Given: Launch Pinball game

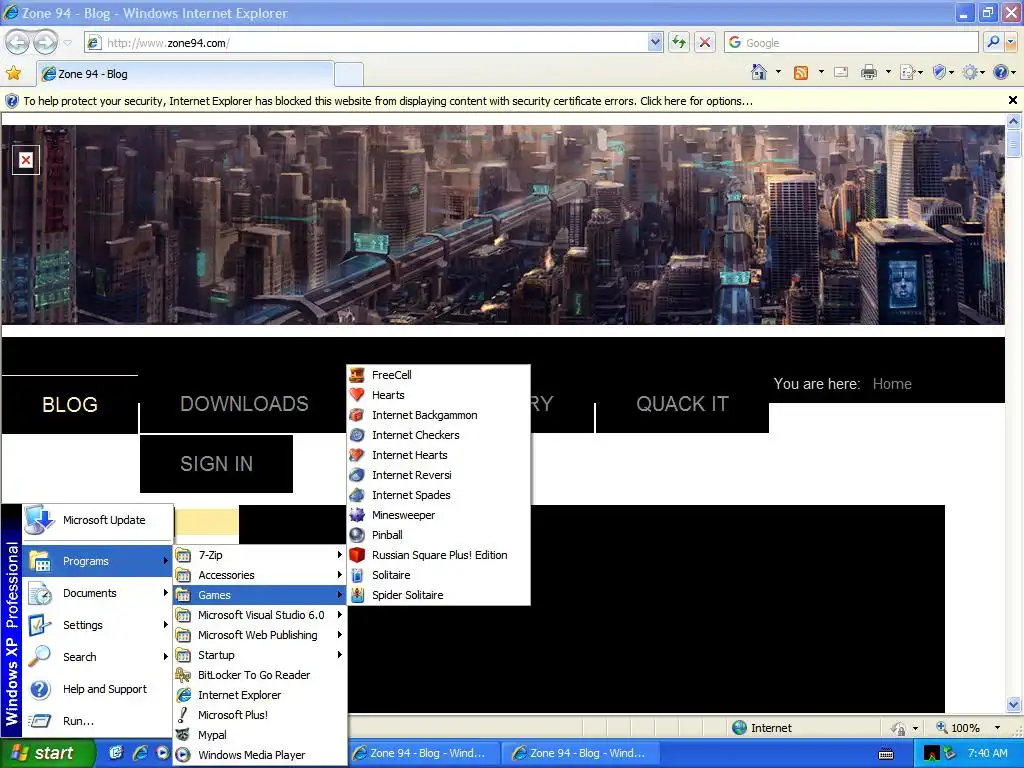Looking at the screenshot, I should pos(438,536).
